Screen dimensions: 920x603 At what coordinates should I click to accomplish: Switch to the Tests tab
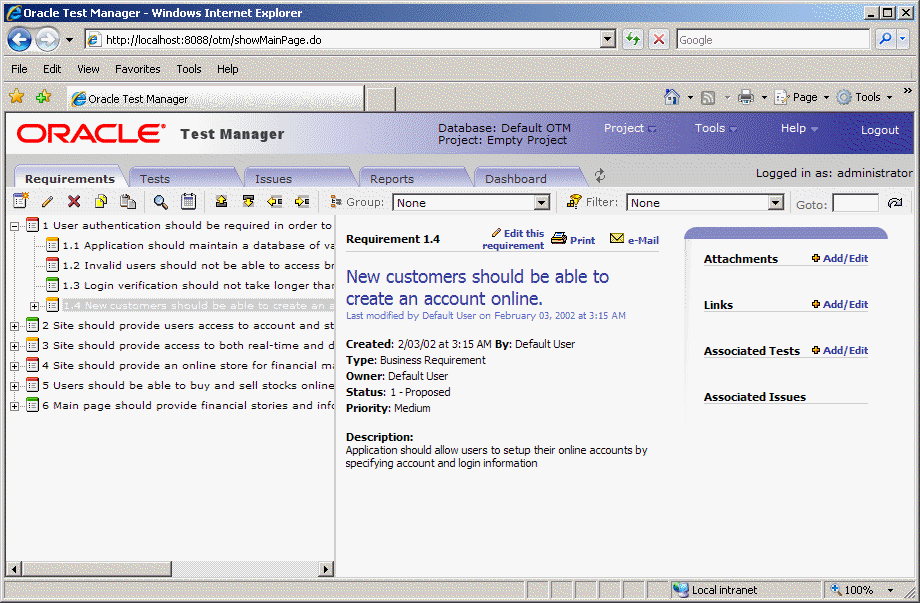(x=155, y=178)
